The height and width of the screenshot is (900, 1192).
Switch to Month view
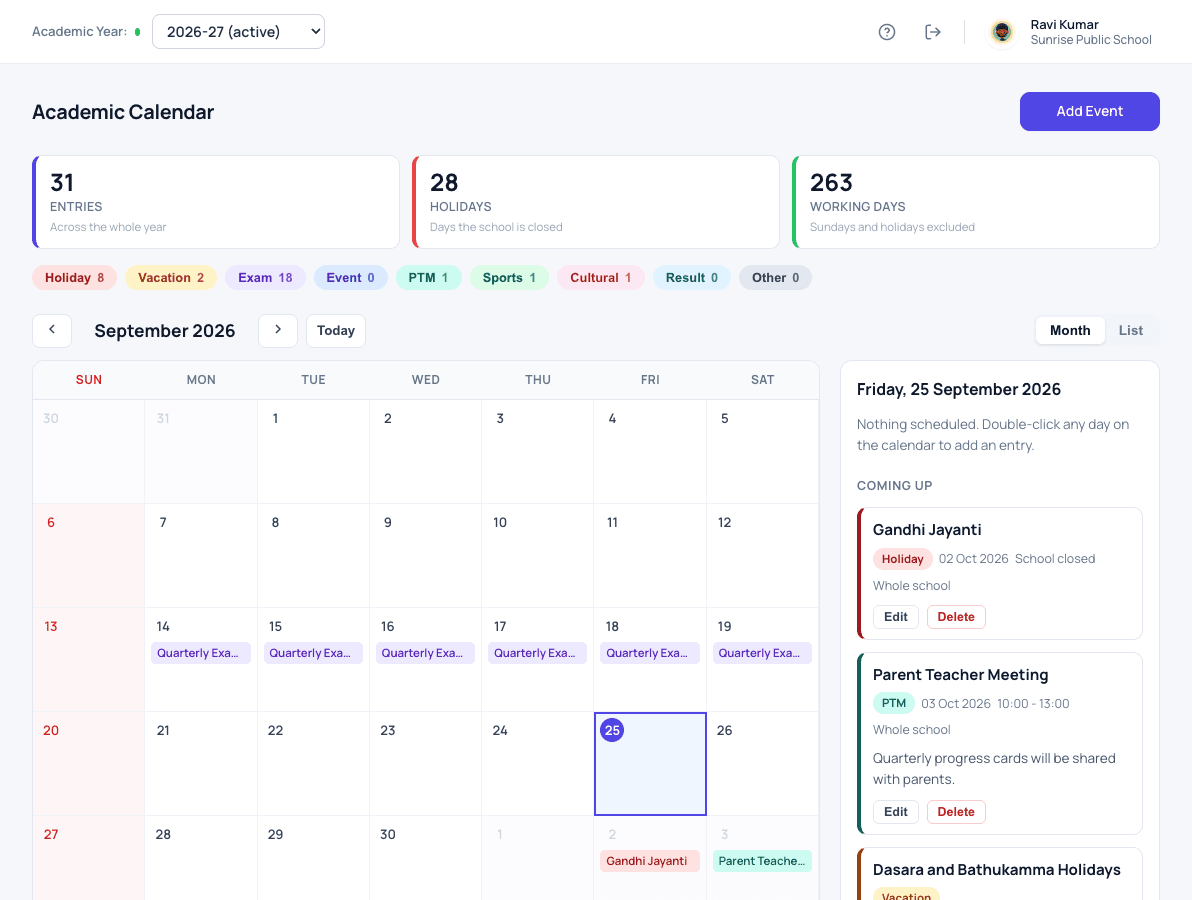coord(1070,331)
